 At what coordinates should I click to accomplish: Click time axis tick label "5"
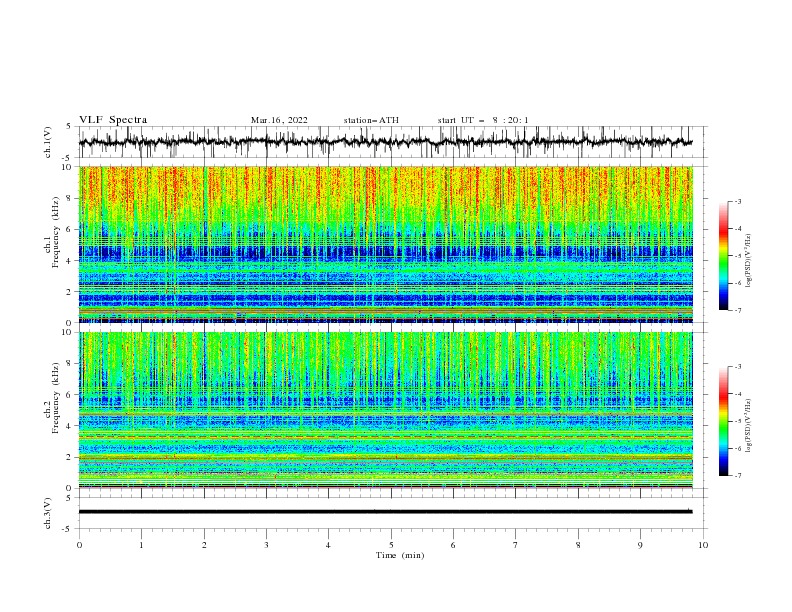tap(391, 545)
